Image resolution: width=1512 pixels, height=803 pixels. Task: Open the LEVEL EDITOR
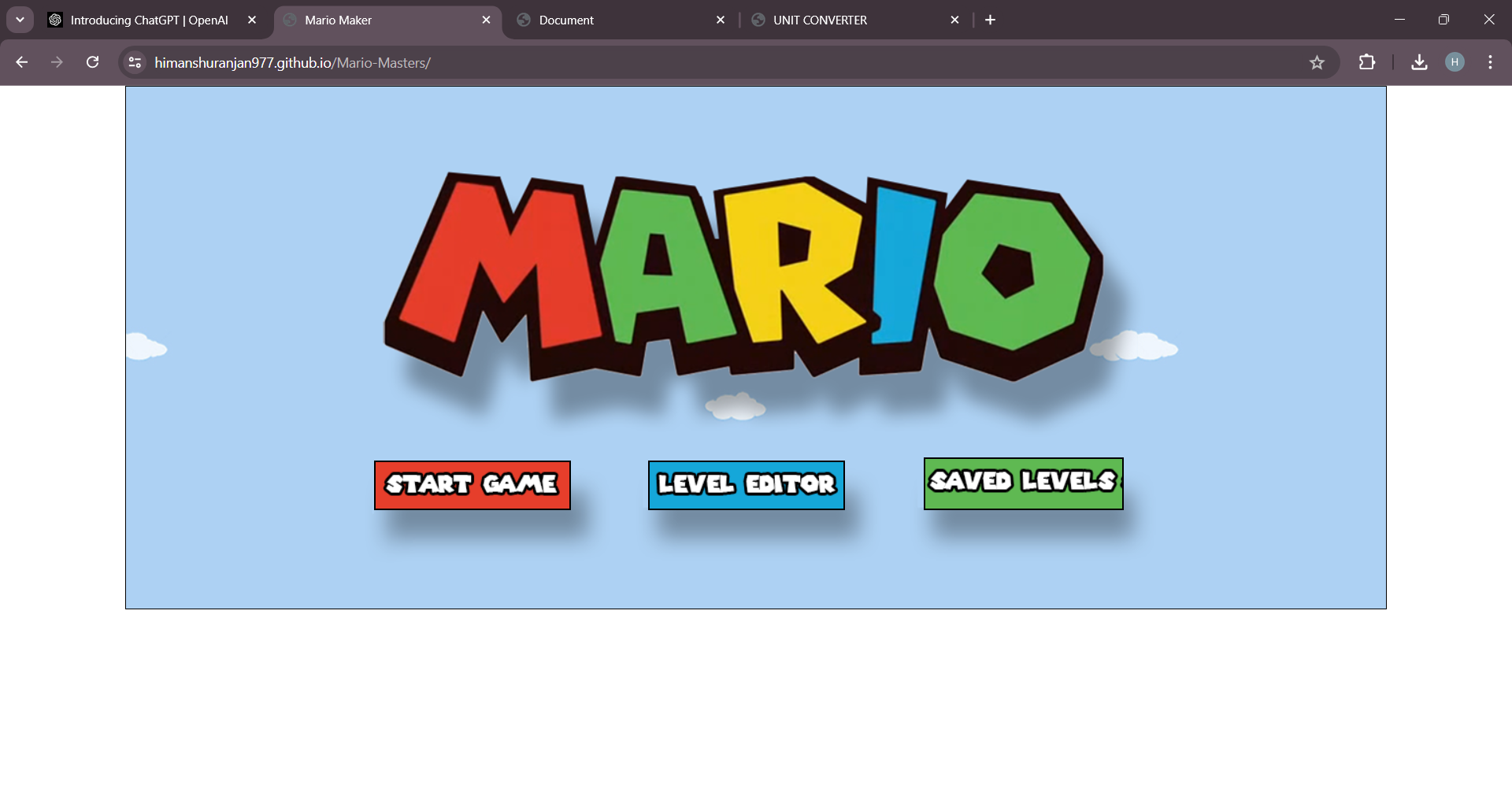(746, 485)
